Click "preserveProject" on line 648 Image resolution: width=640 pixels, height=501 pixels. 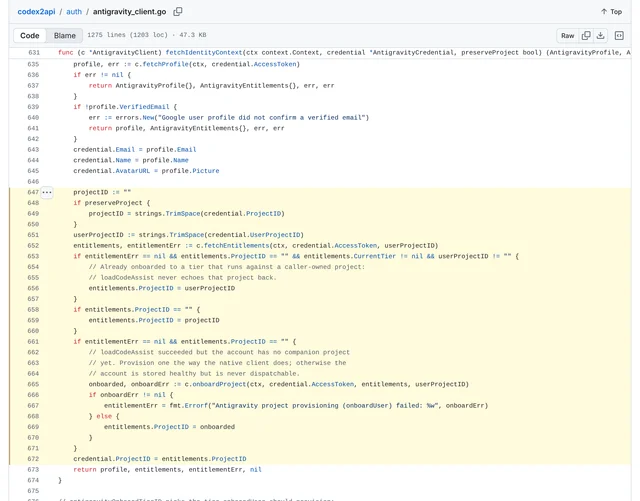tap(113, 203)
